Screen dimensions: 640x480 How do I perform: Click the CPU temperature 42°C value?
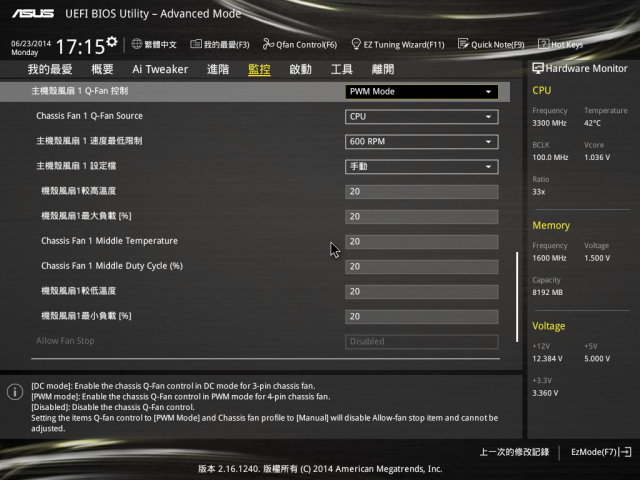pos(592,123)
